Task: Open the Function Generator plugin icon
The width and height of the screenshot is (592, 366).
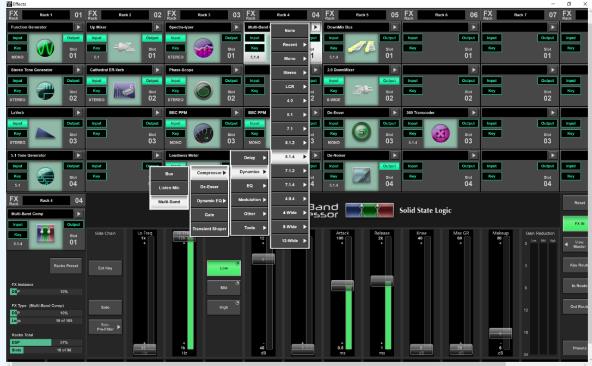Action: 45,48
